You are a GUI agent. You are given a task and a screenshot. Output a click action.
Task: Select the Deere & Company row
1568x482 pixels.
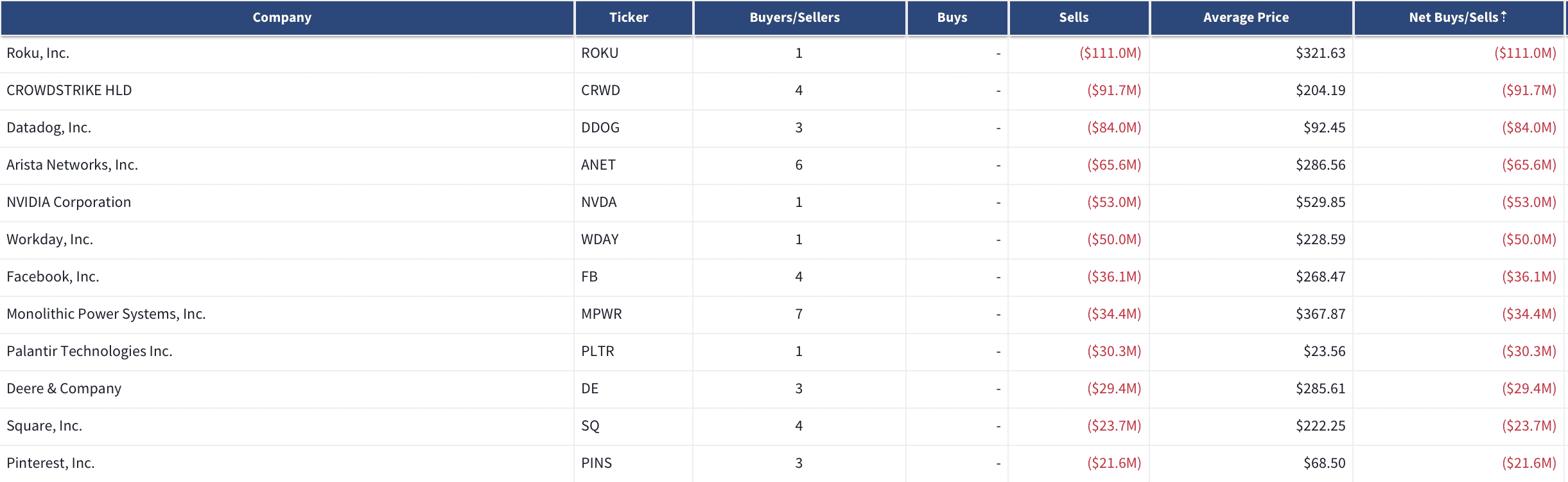point(783,389)
